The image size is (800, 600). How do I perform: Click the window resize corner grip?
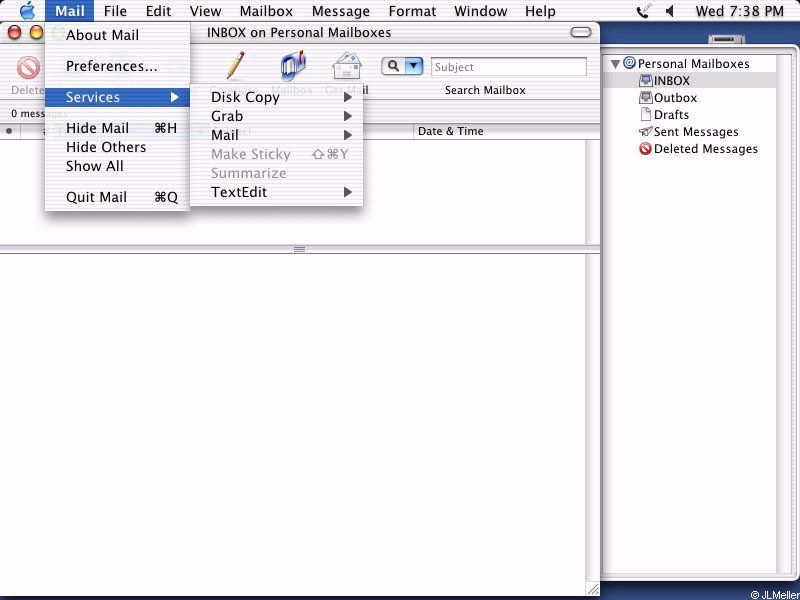click(592, 589)
